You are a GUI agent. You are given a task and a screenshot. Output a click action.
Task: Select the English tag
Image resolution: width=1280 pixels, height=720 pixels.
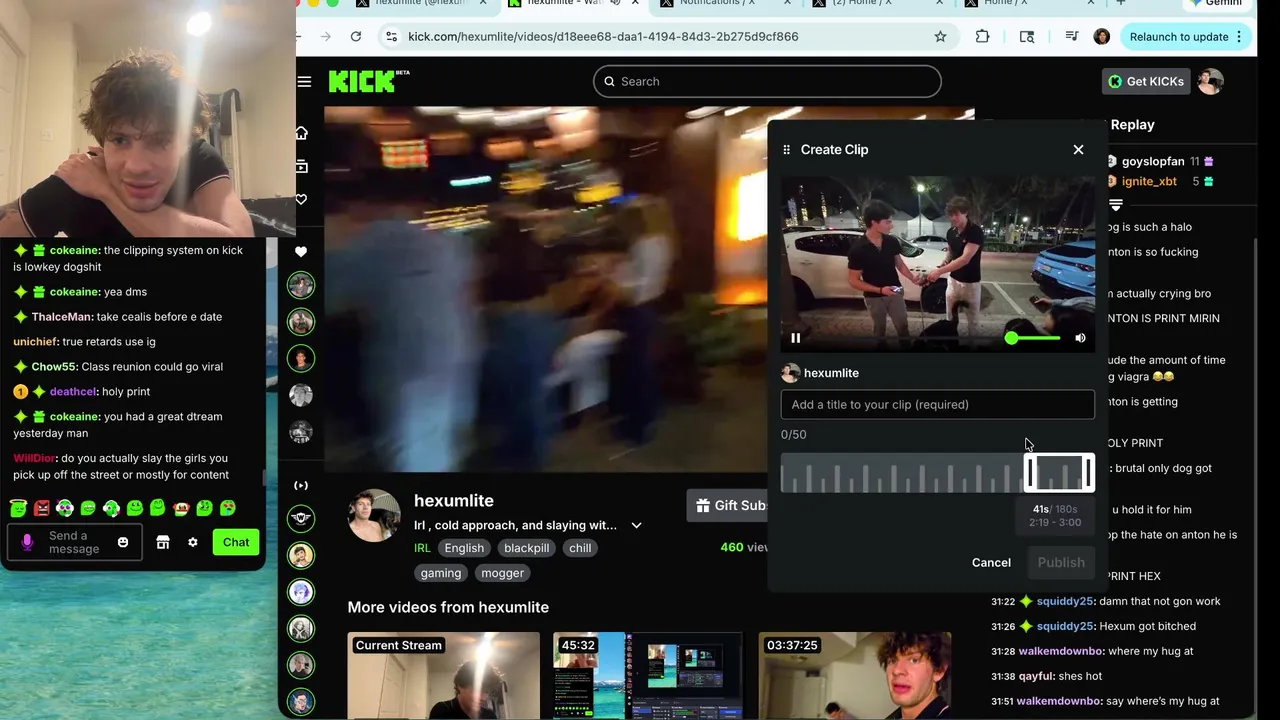pos(464,548)
